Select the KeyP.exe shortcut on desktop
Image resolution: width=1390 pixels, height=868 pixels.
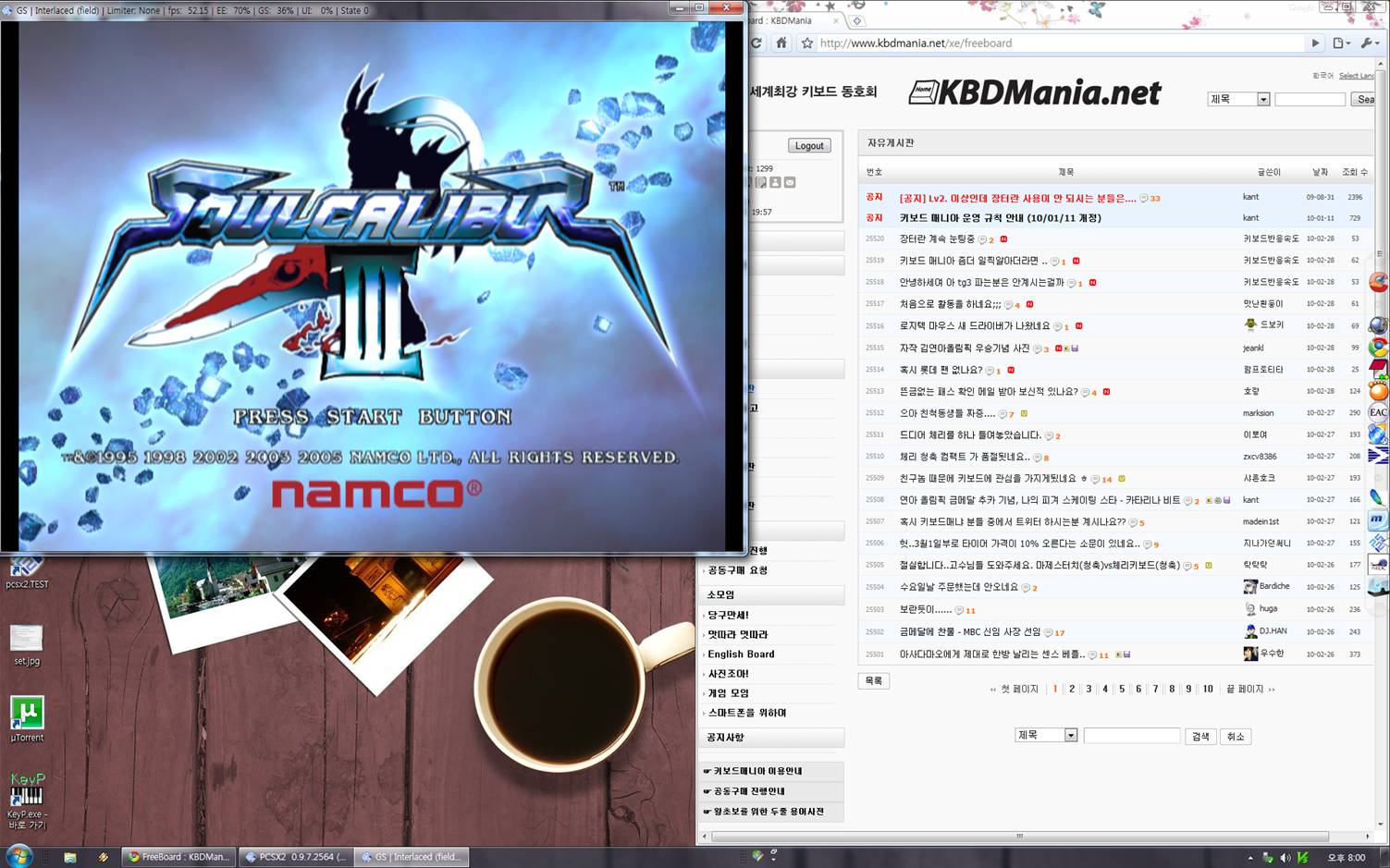click(27, 801)
